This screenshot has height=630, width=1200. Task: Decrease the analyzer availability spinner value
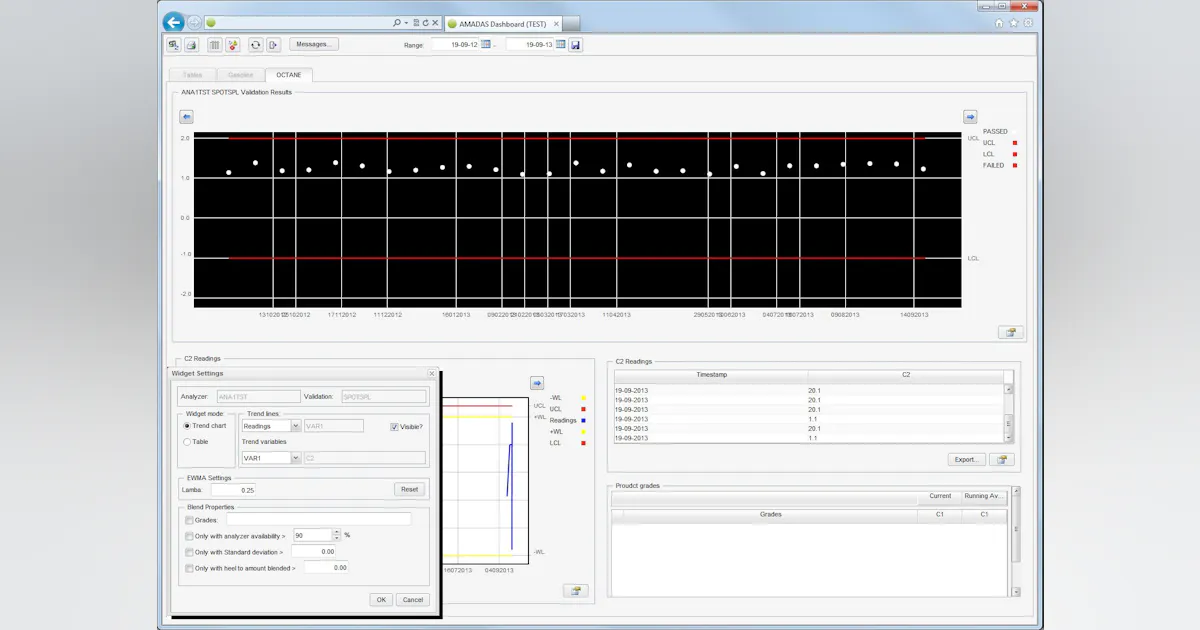point(337,538)
